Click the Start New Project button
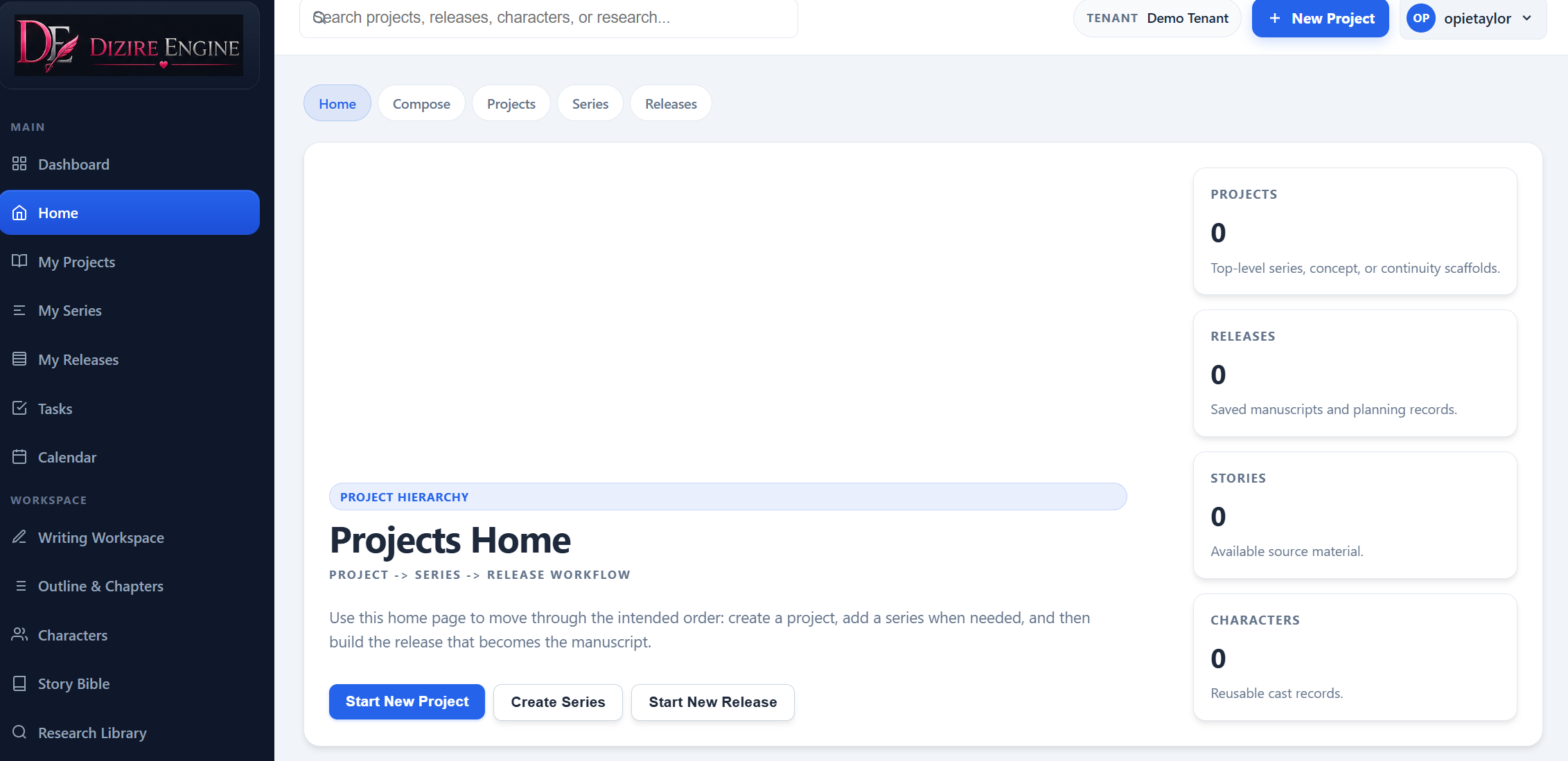Viewport: 1568px width, 761px height. pyautogui.click(x=407, y=701)
